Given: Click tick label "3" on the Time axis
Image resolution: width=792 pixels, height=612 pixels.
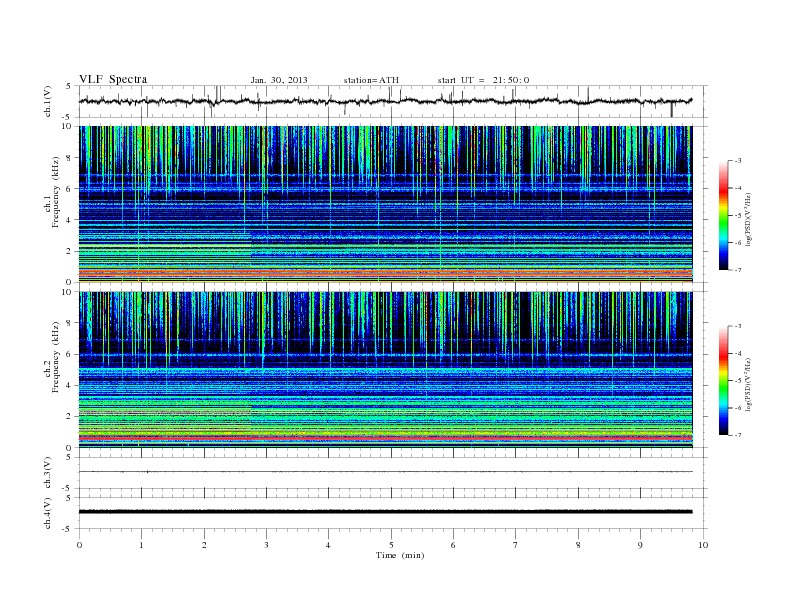Looking at the screenshot, I should [266, 545].
